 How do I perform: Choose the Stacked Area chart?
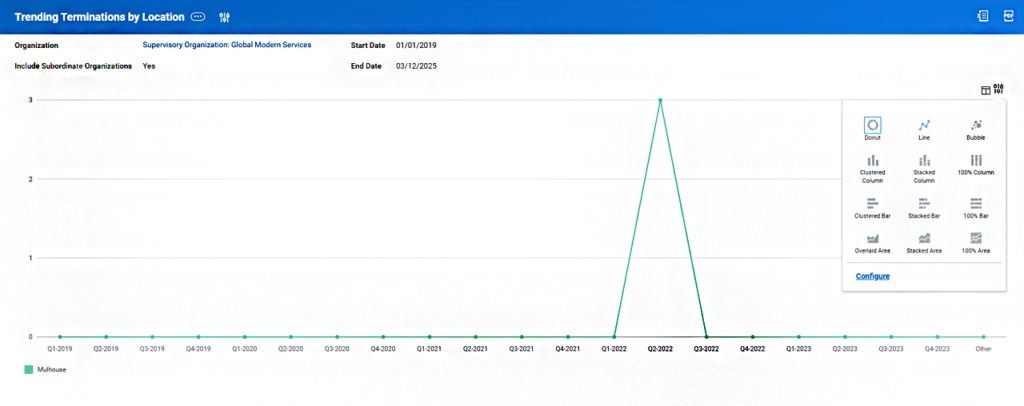924,243
